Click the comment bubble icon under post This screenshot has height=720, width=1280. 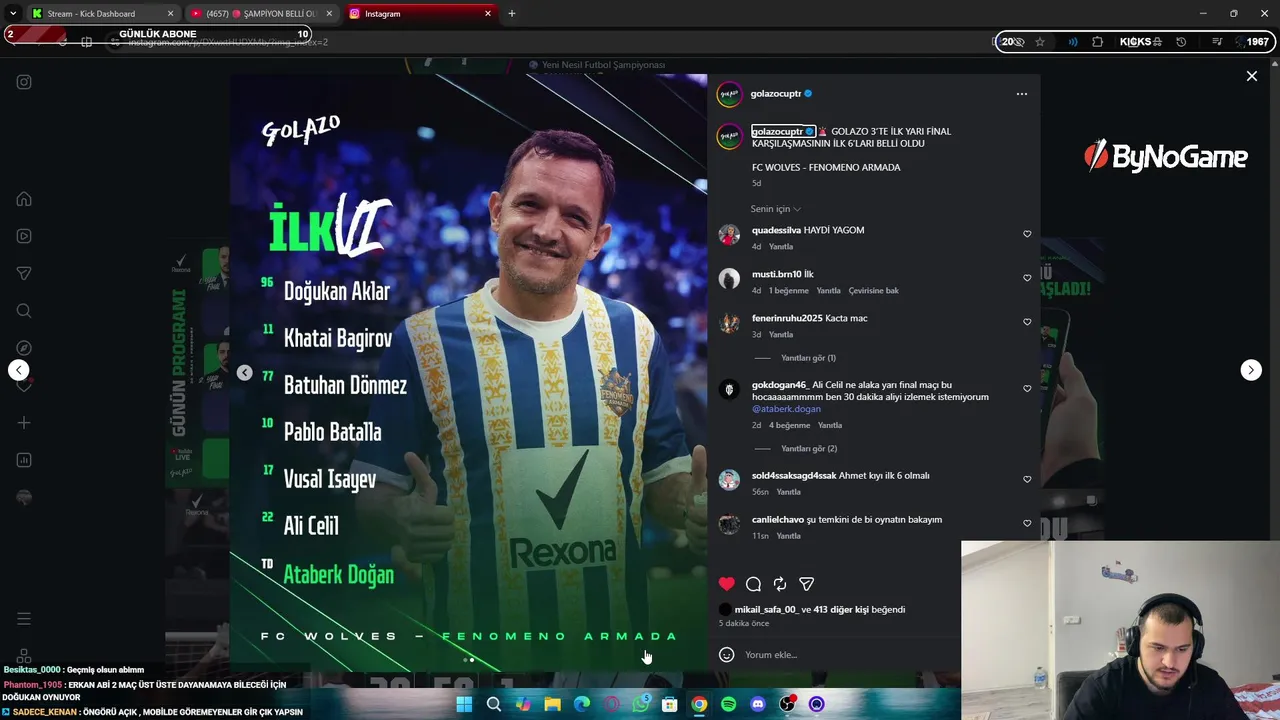[x=753, y=584]
